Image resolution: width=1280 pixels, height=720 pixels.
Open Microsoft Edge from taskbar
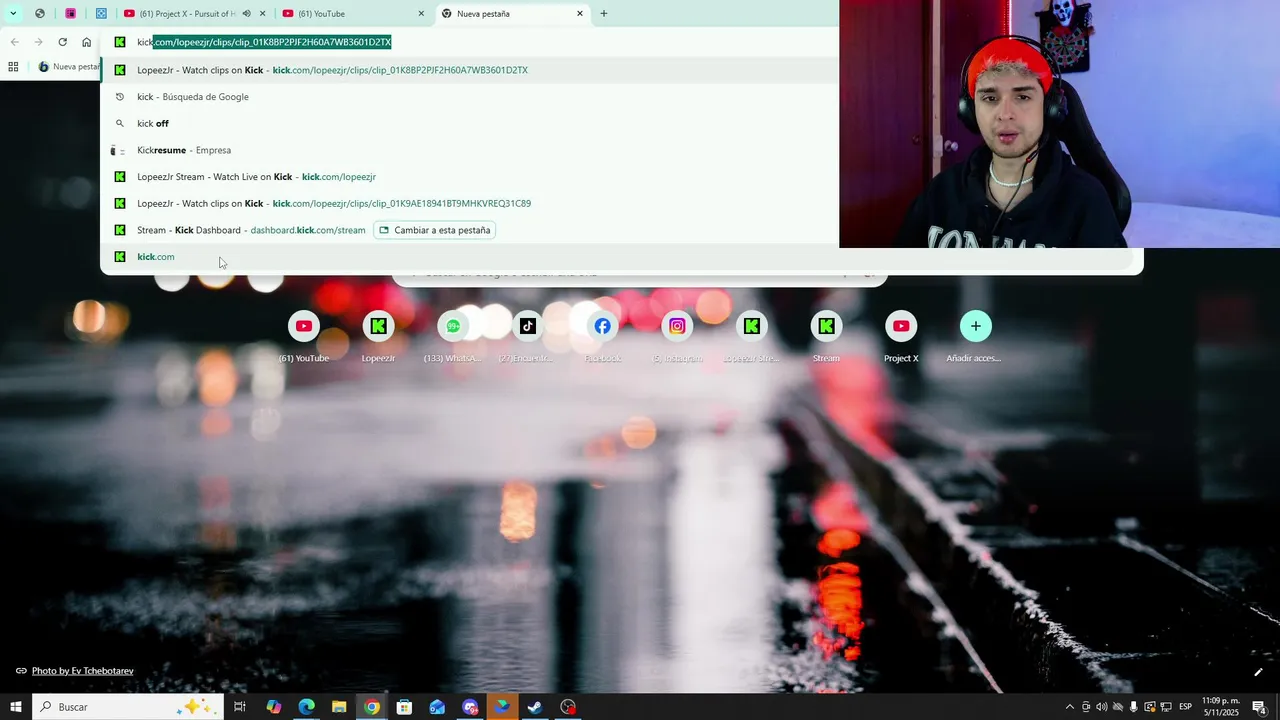point(306,707)
